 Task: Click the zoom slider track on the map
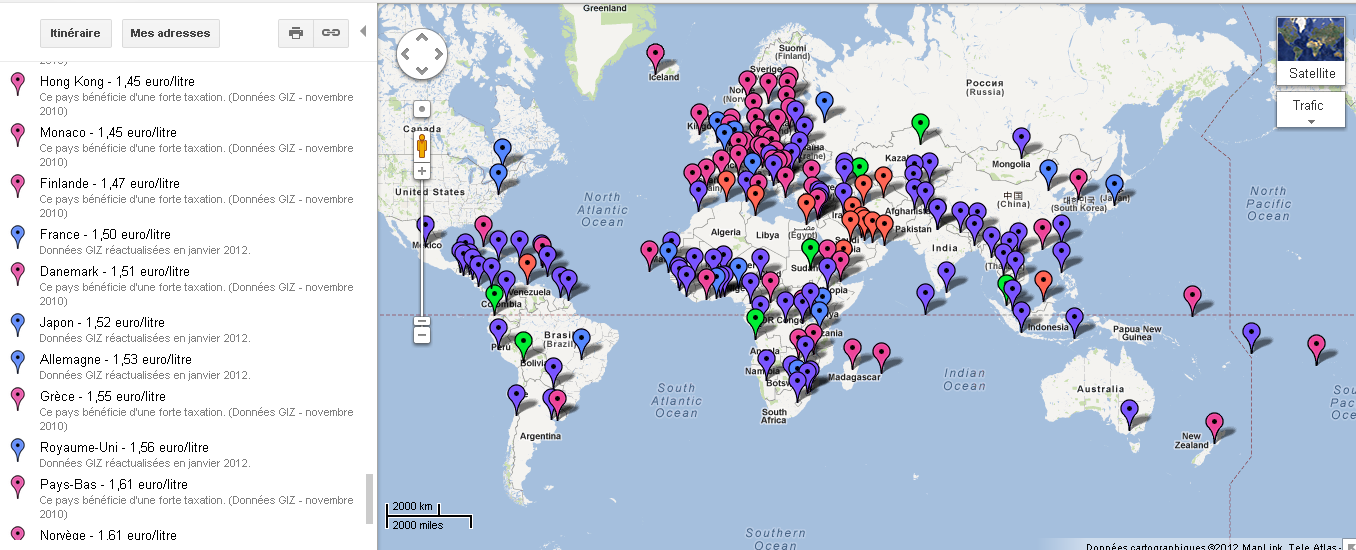[422, 250]
